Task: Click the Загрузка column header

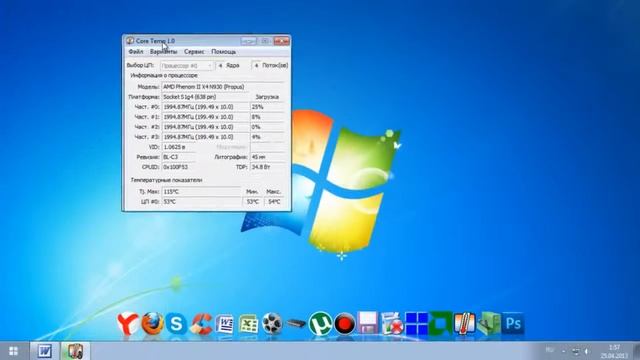Action: point(267,97)
